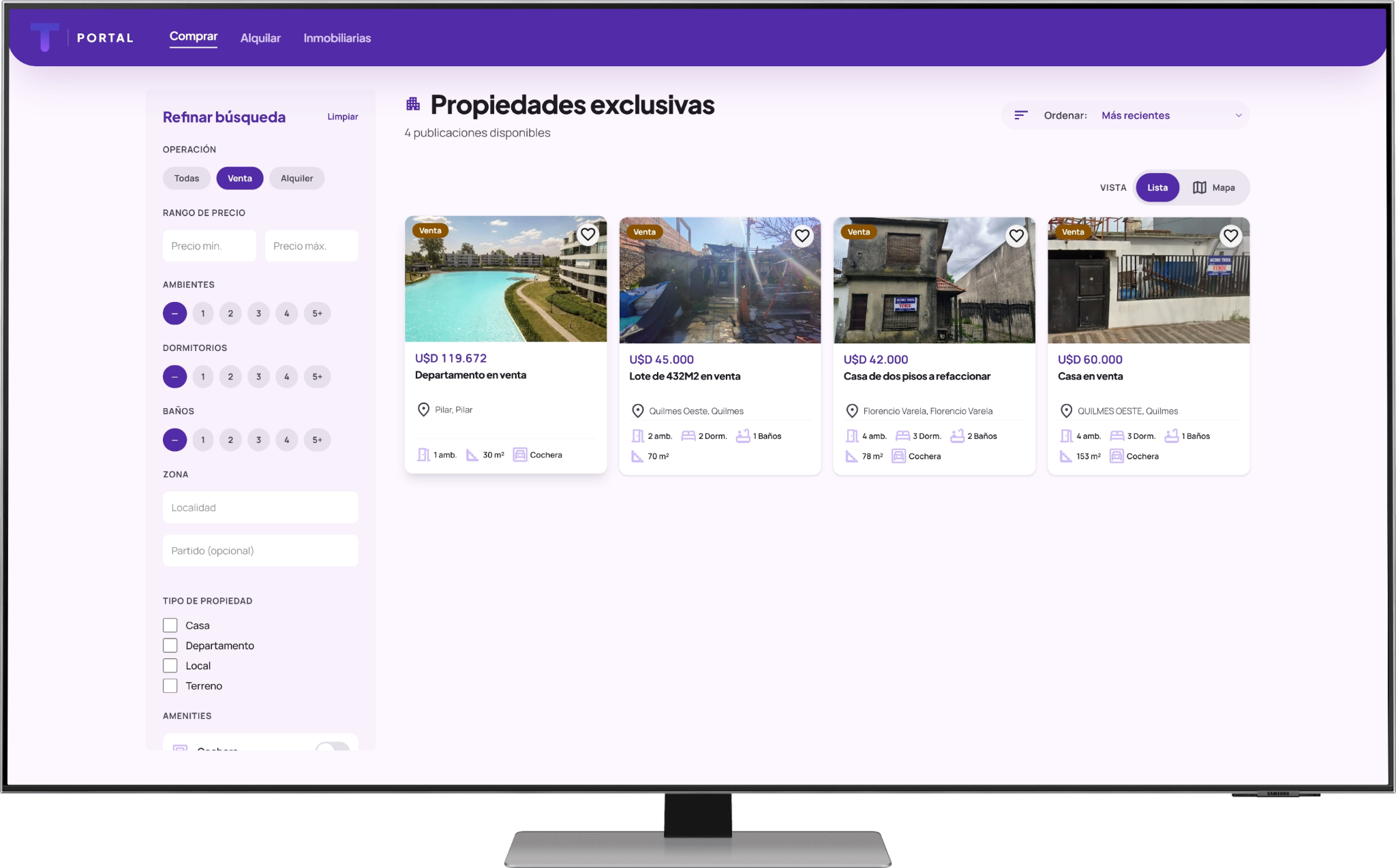Click the location pin for Pilar, Pilar
Viewport: 1396px width, 868px height.
[x=423, y=409]
